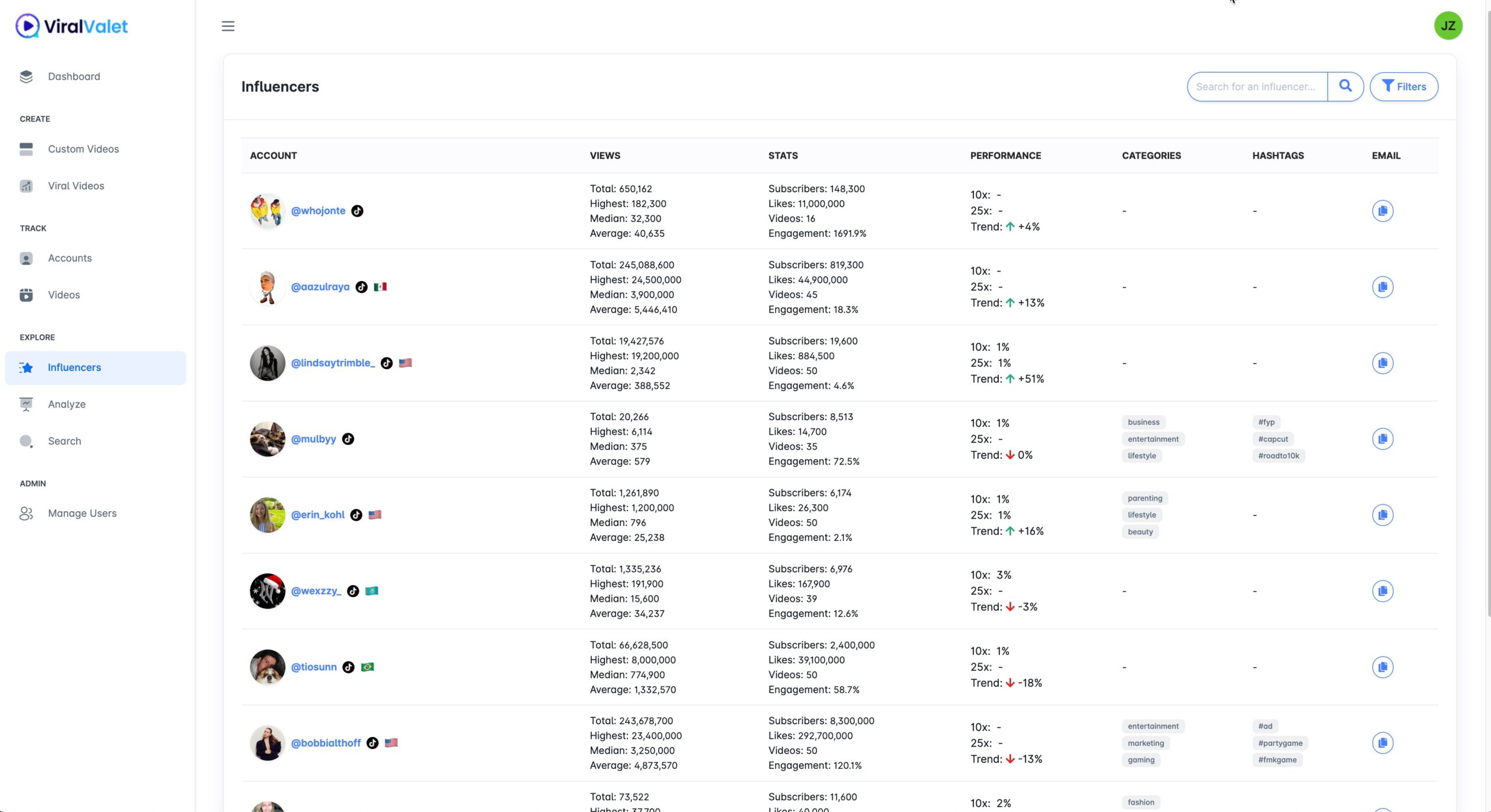Click the #partygame hashtag chip
1491x812 pixels.
coord(1280,743)
